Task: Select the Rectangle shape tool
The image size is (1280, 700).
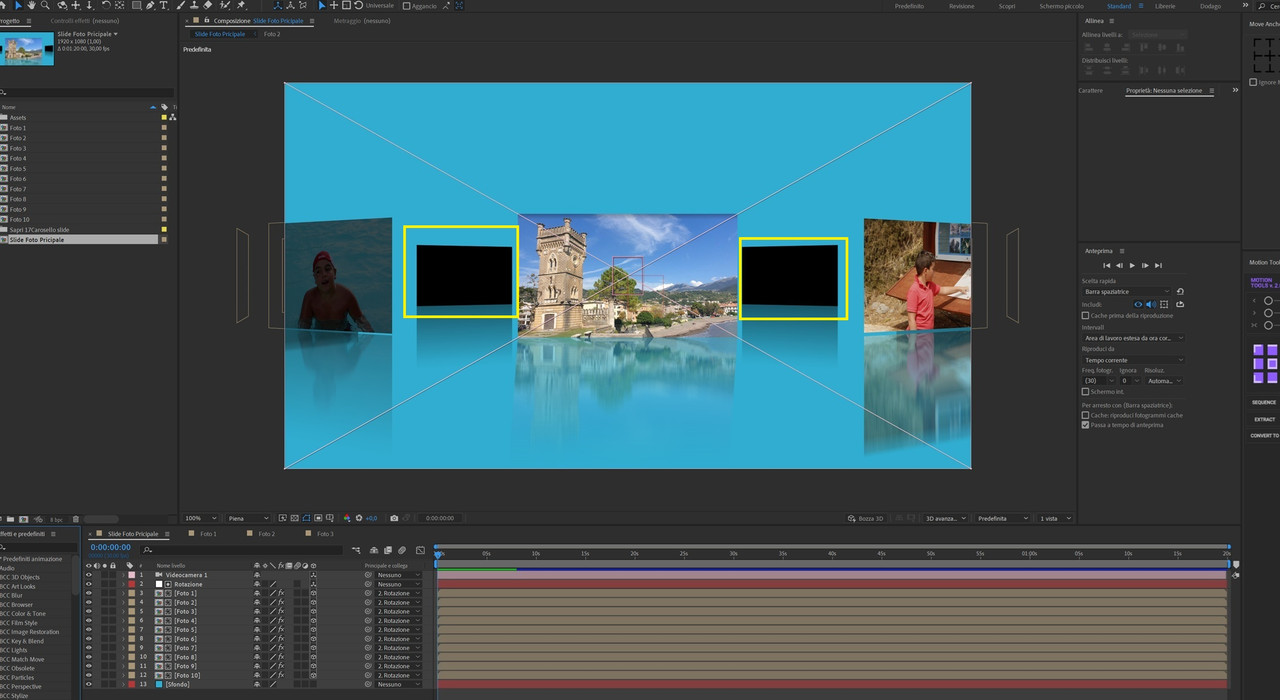Action: tap(136, 5)
